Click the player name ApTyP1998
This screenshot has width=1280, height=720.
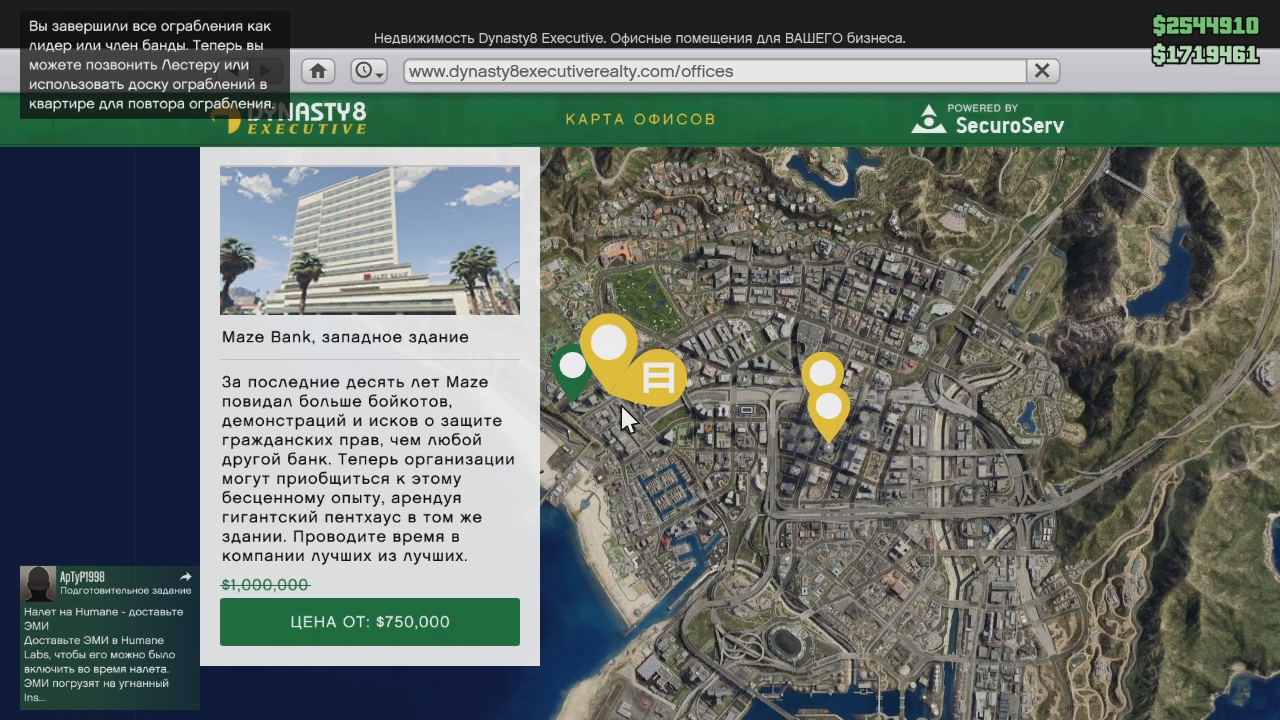(x=82, y=577)
